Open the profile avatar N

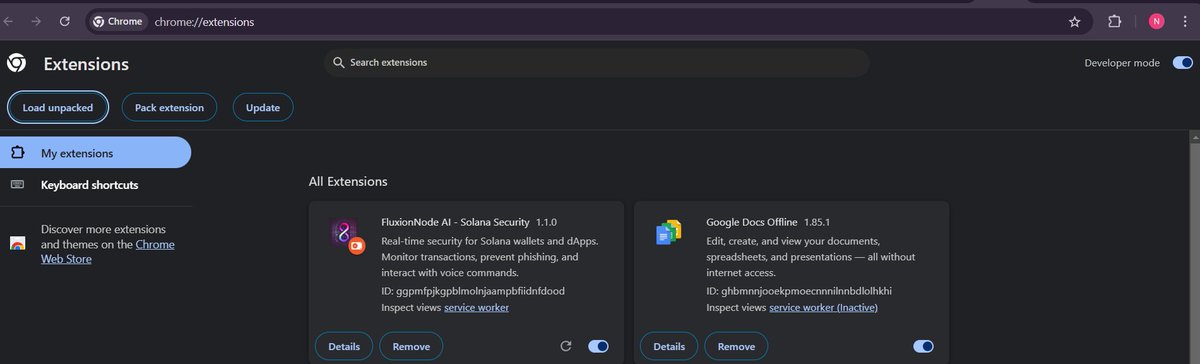click(x=1157, y=21)
